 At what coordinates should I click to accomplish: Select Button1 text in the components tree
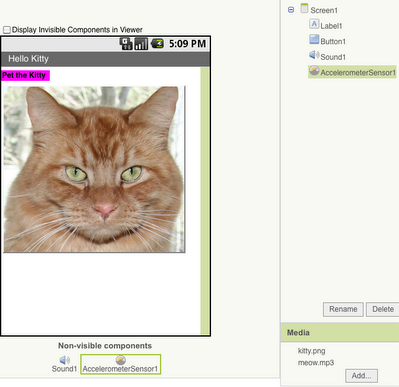[333, 41]
